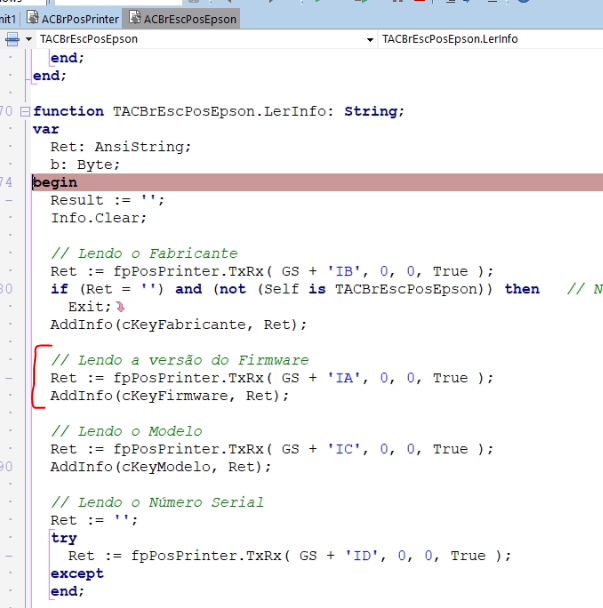Collapse the LerInfo function fold marker
Screen dimensions: 603x608
(25, 112)
